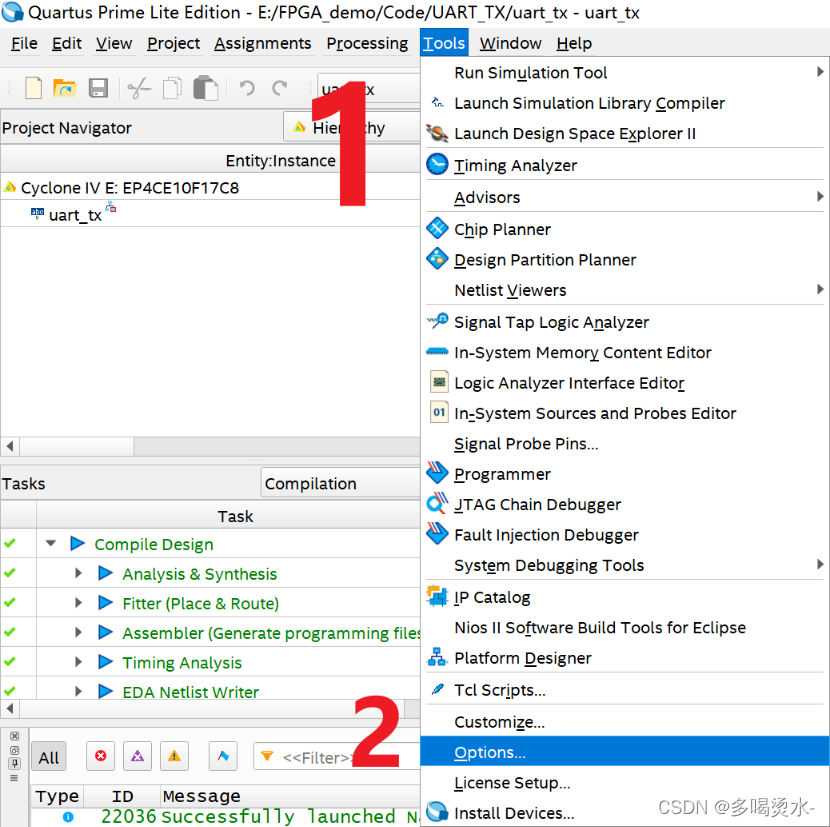Select Customize... menu entry
The image size is (830, 827).
[x=626, y=722]
